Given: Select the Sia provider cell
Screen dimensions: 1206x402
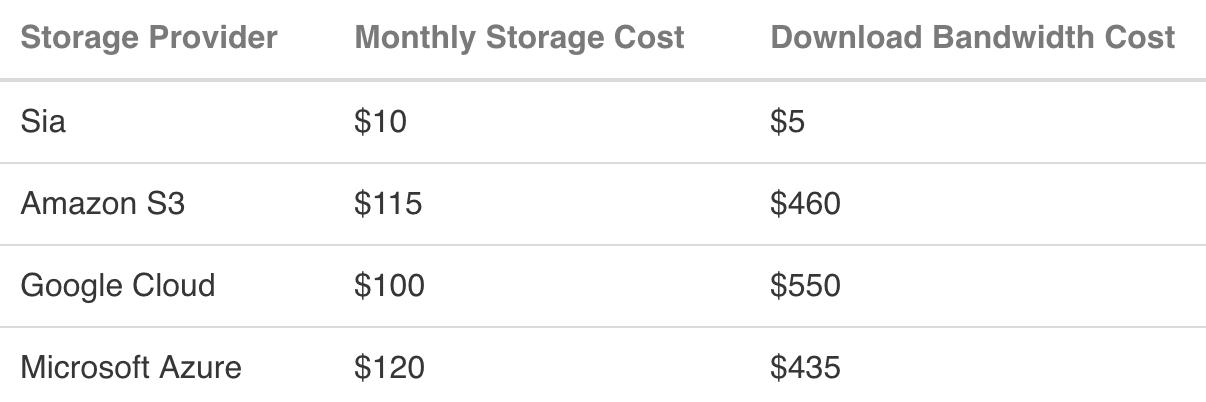Looking at the screenshot, I should (x=43, y=122).
